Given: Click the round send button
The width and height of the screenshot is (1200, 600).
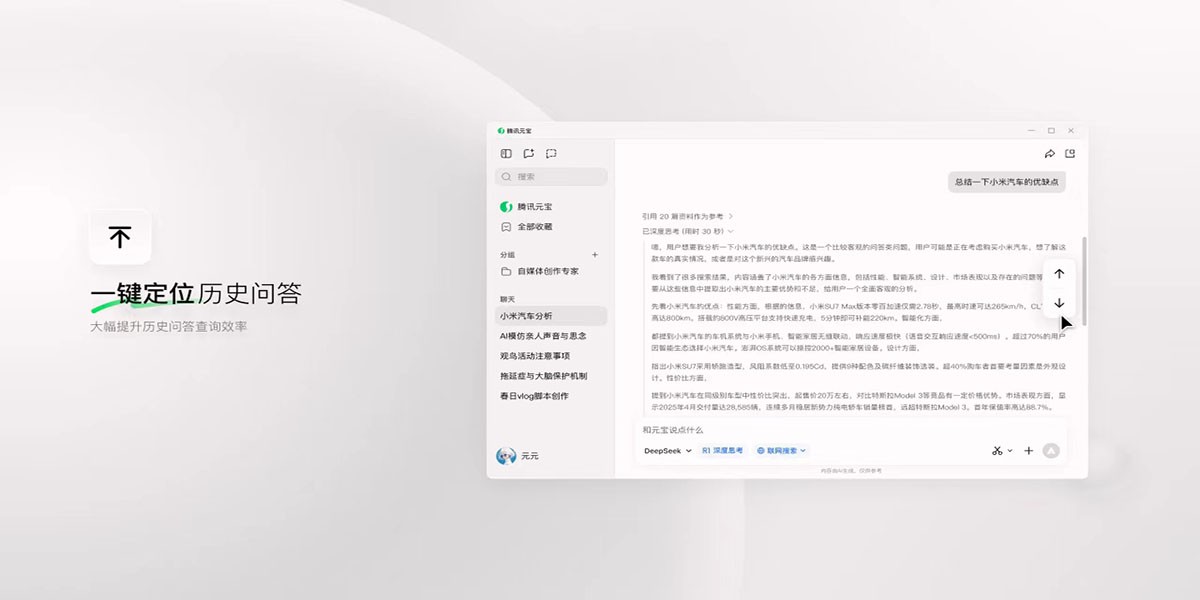Looking at the screenshot, I should coord(1050,451).
